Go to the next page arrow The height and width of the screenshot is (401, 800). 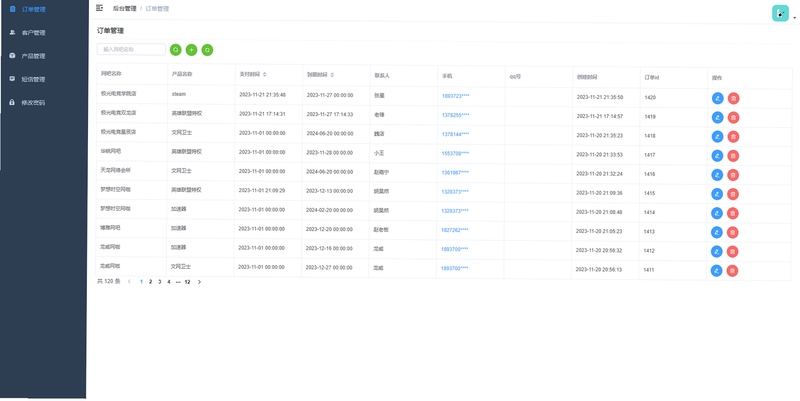pyautogui.click(x=199, y=282)
